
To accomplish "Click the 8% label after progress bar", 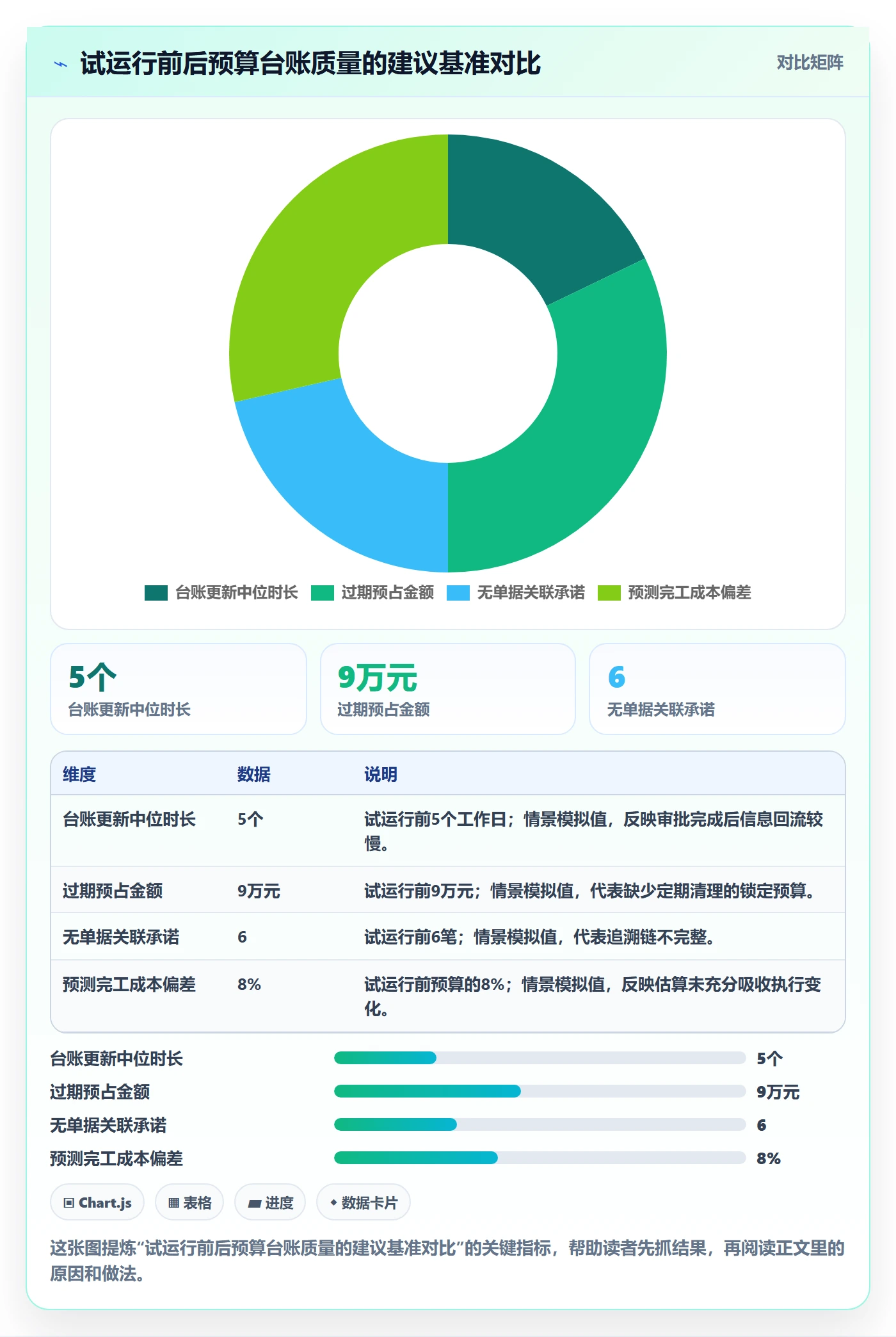I will (x=768, y=1158).
